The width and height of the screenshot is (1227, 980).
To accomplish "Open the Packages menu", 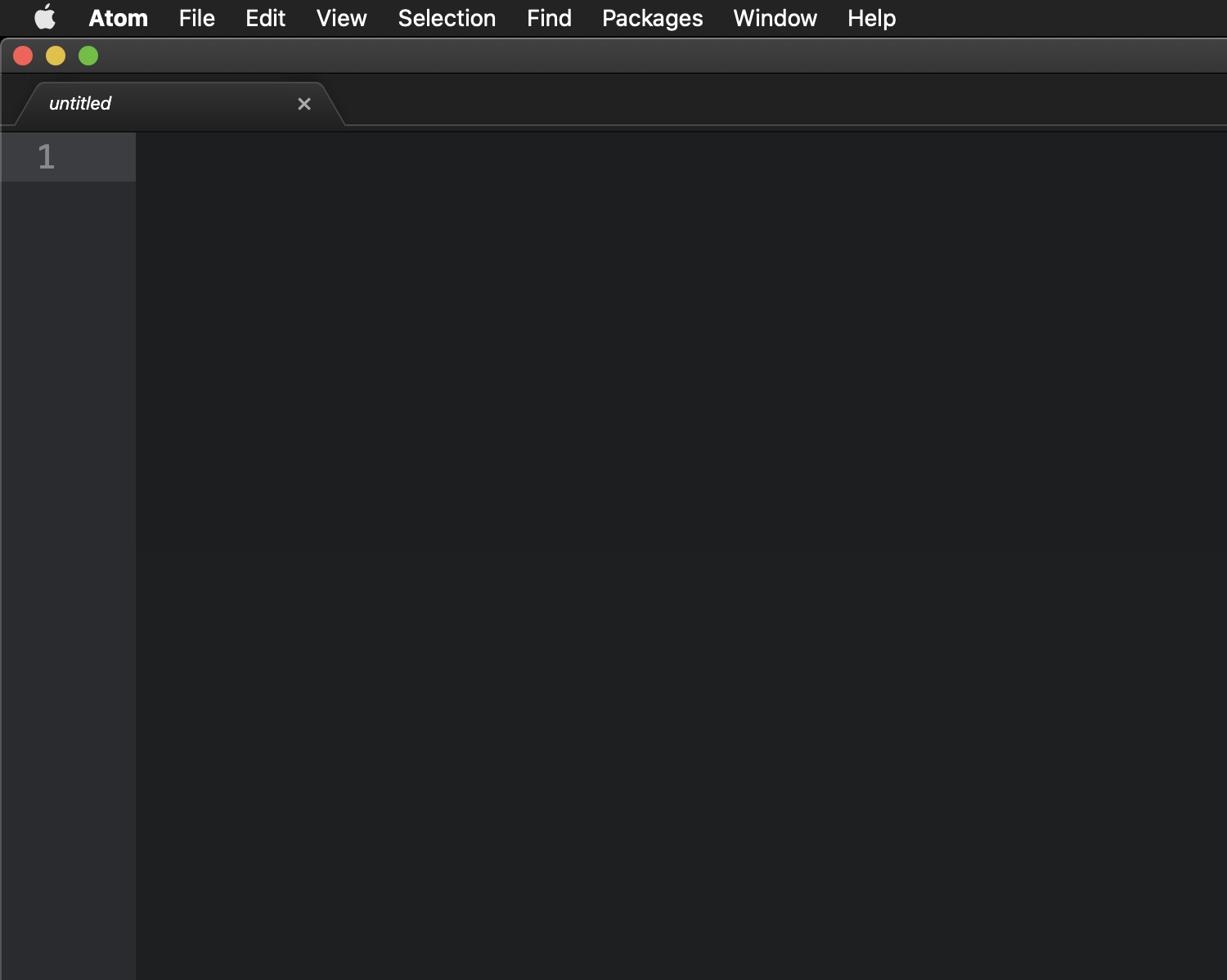I will pos(652,18).
